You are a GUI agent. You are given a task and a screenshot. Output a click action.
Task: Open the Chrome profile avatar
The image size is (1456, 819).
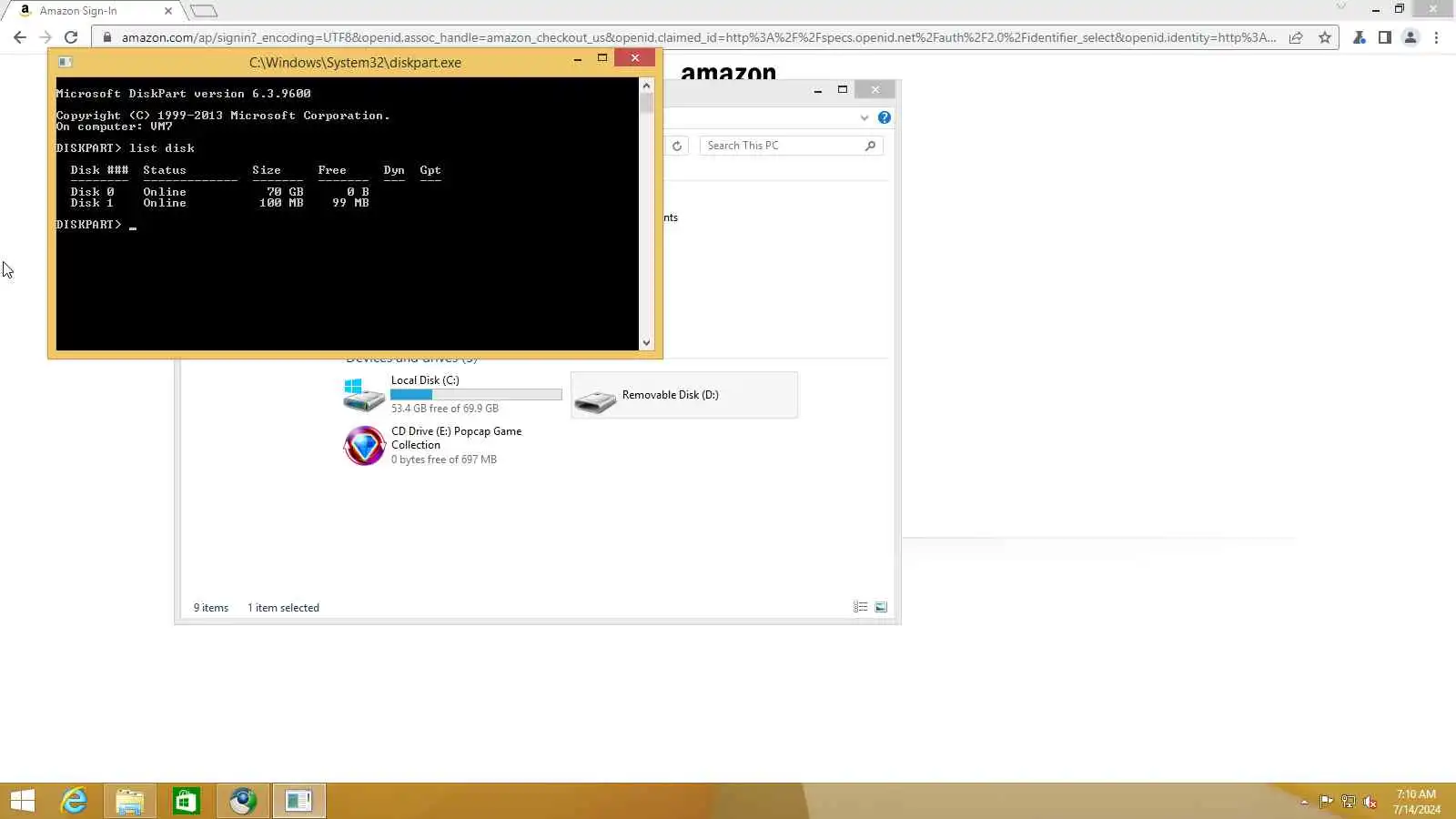(1410, 37)
